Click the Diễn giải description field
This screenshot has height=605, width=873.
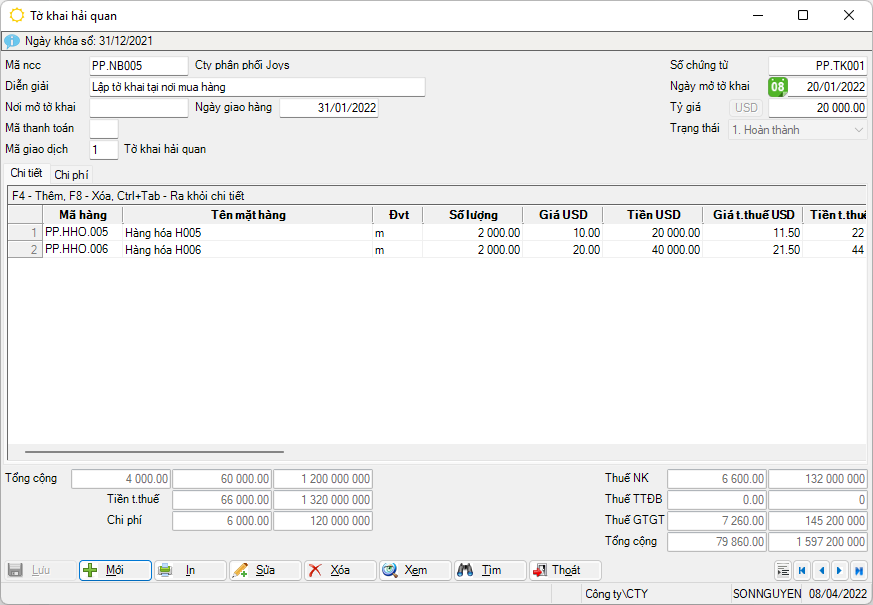click(257, 87)
